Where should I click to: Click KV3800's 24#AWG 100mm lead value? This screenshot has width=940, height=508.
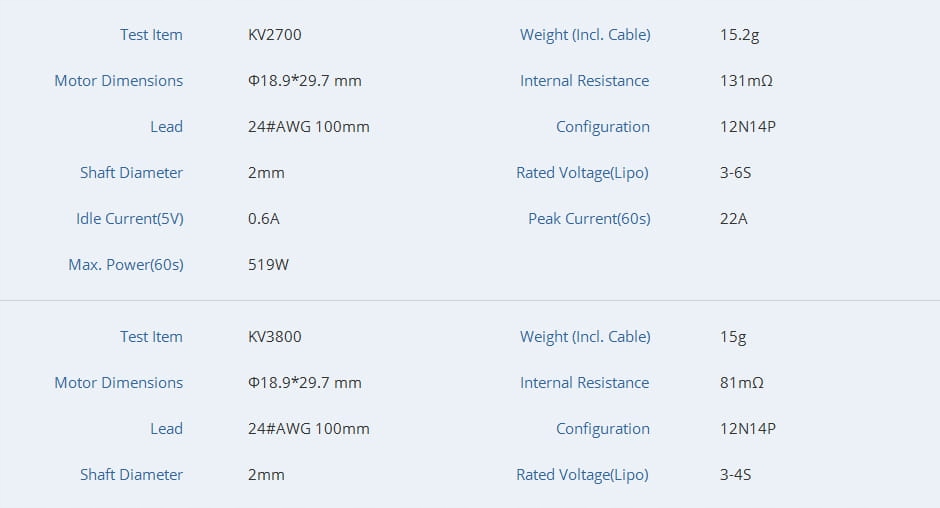click(309, 429)
